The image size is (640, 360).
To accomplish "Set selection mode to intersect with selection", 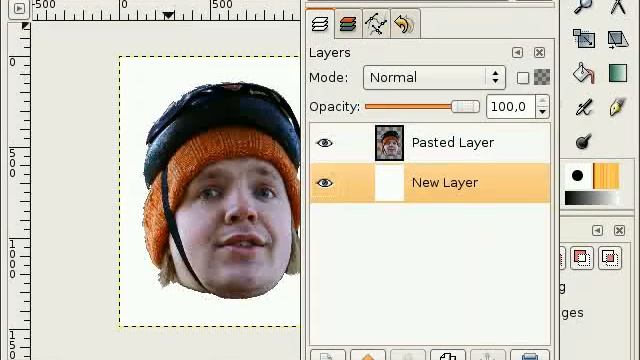I will (x=610, y=258).
